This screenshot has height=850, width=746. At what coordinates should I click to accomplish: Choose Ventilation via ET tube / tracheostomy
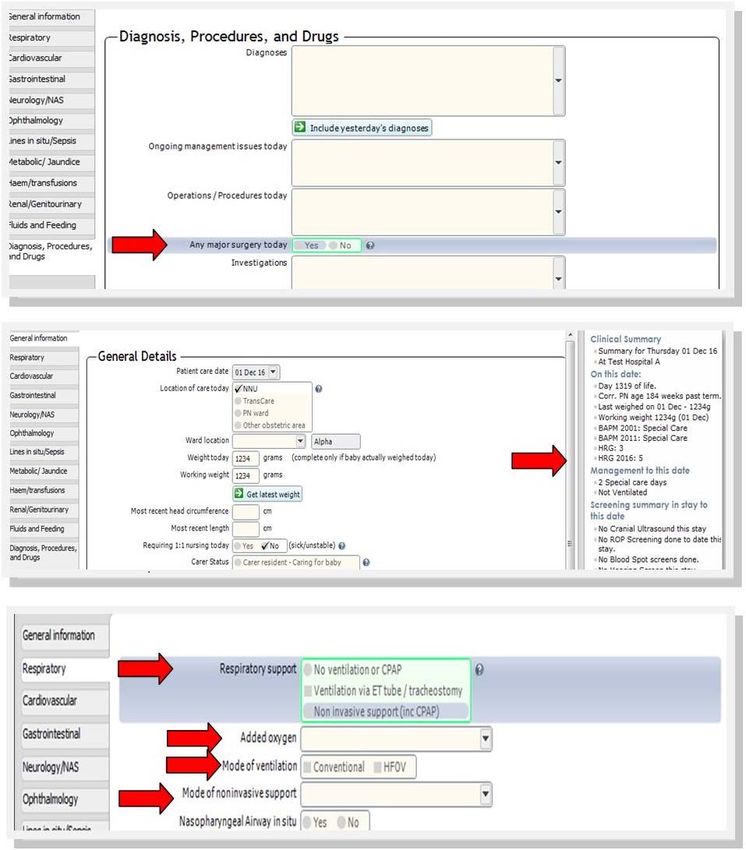383,691
